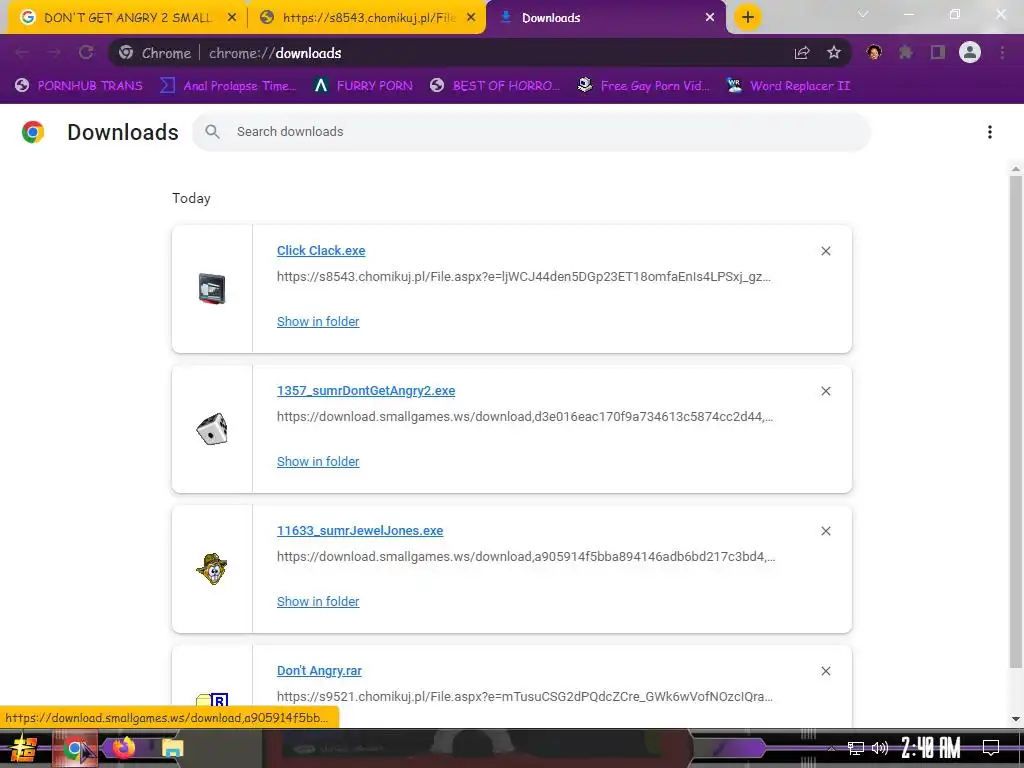
Task: Reload the page
Action: point(86,53)
